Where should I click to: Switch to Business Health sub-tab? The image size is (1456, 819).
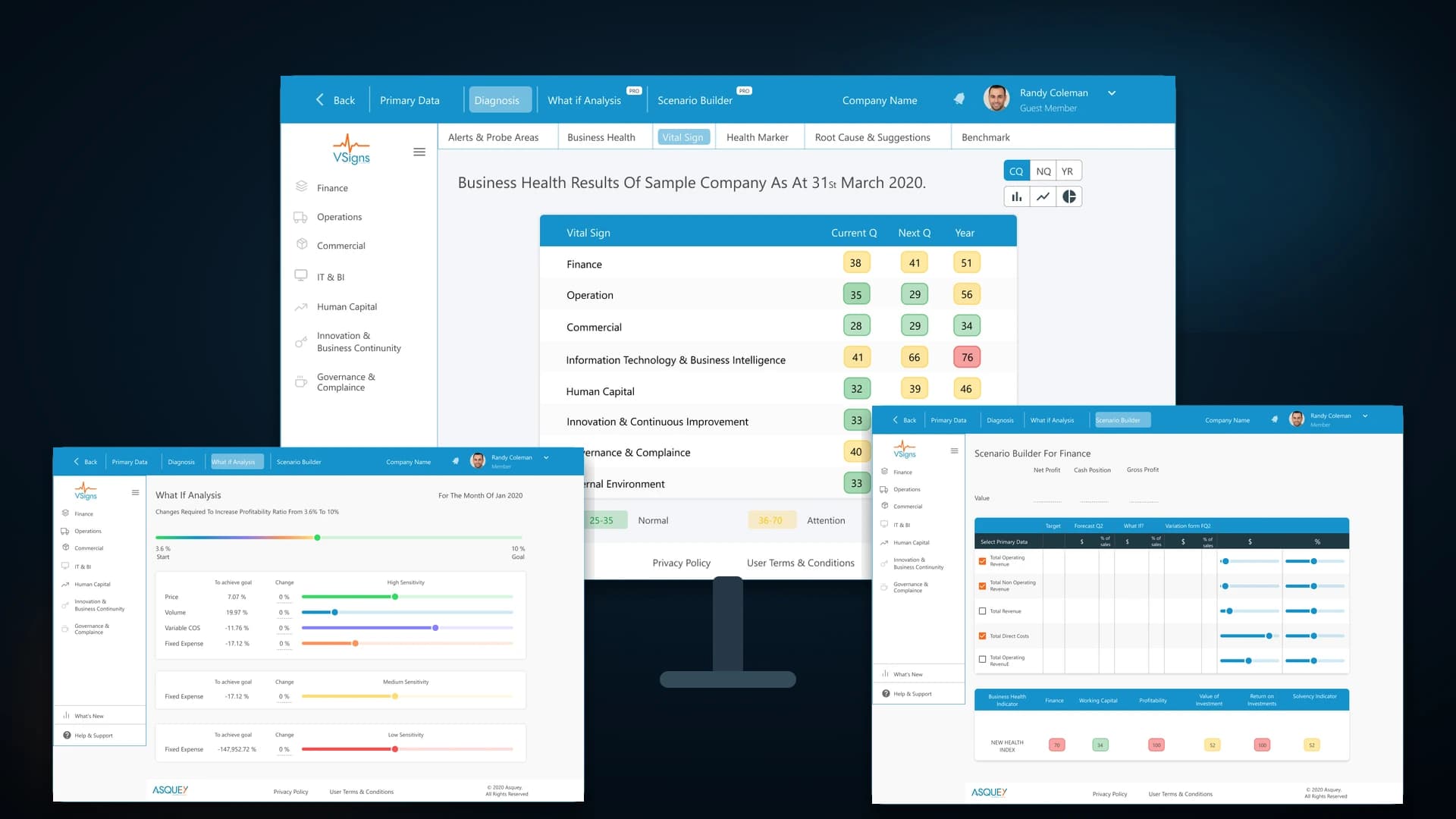[x=601, y=137]
